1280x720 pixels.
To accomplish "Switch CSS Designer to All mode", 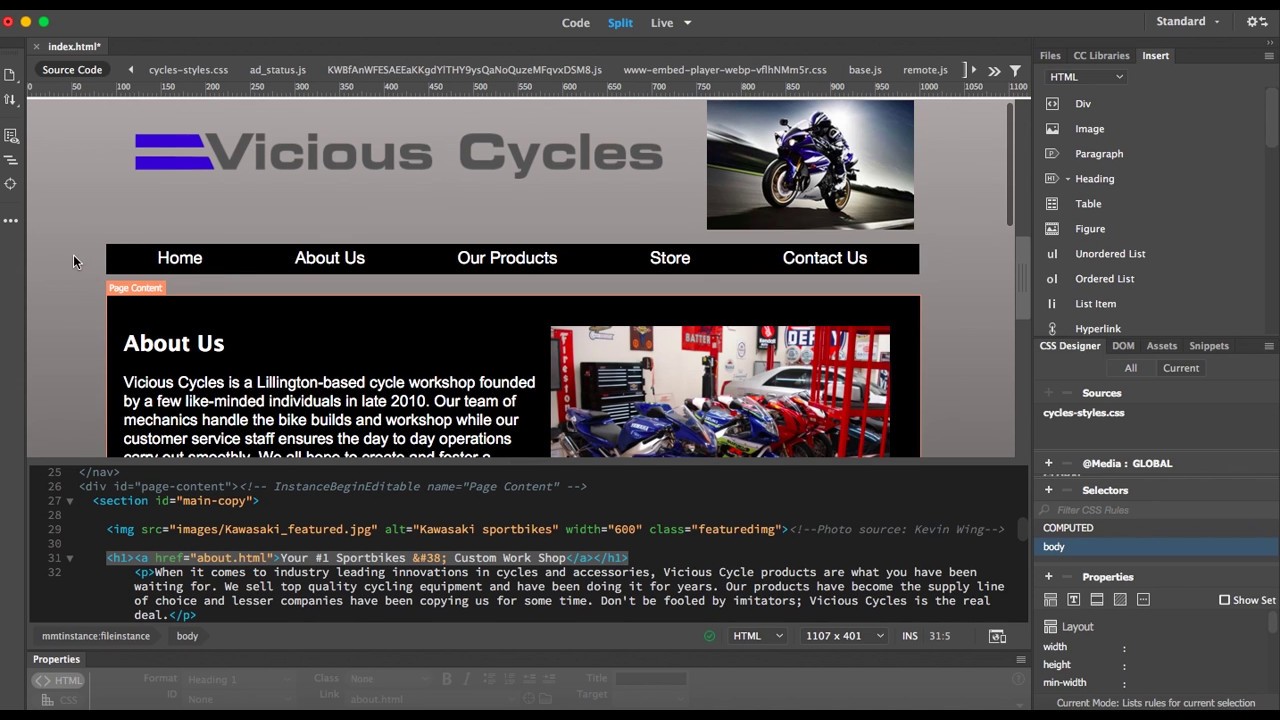I will click(x=1130, y=368).
